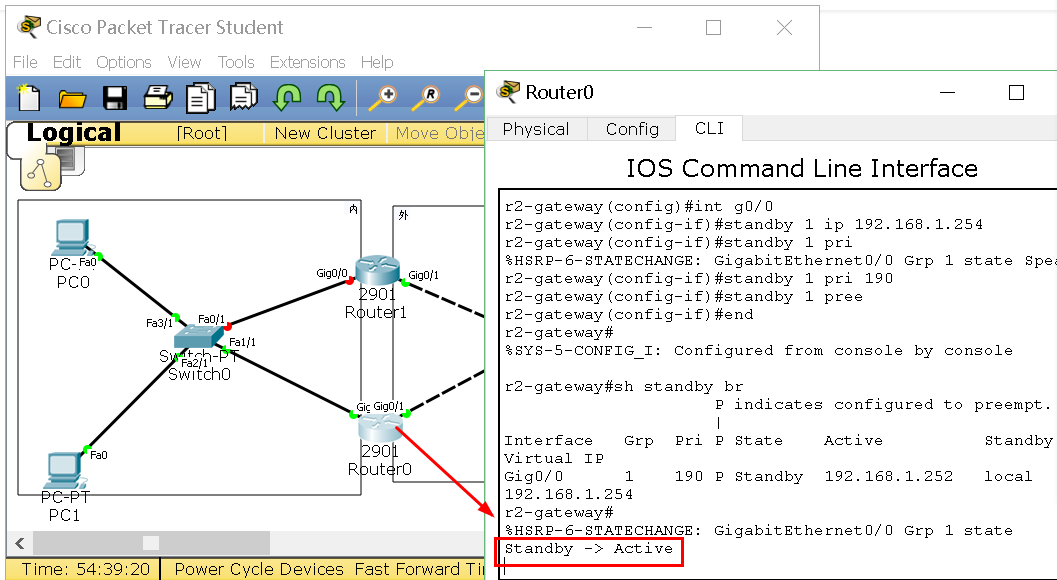Image resolution: width=1057 pixels, height=580 pixels.
Task: Open the Tools menu
Action: (x=236, y=62)
